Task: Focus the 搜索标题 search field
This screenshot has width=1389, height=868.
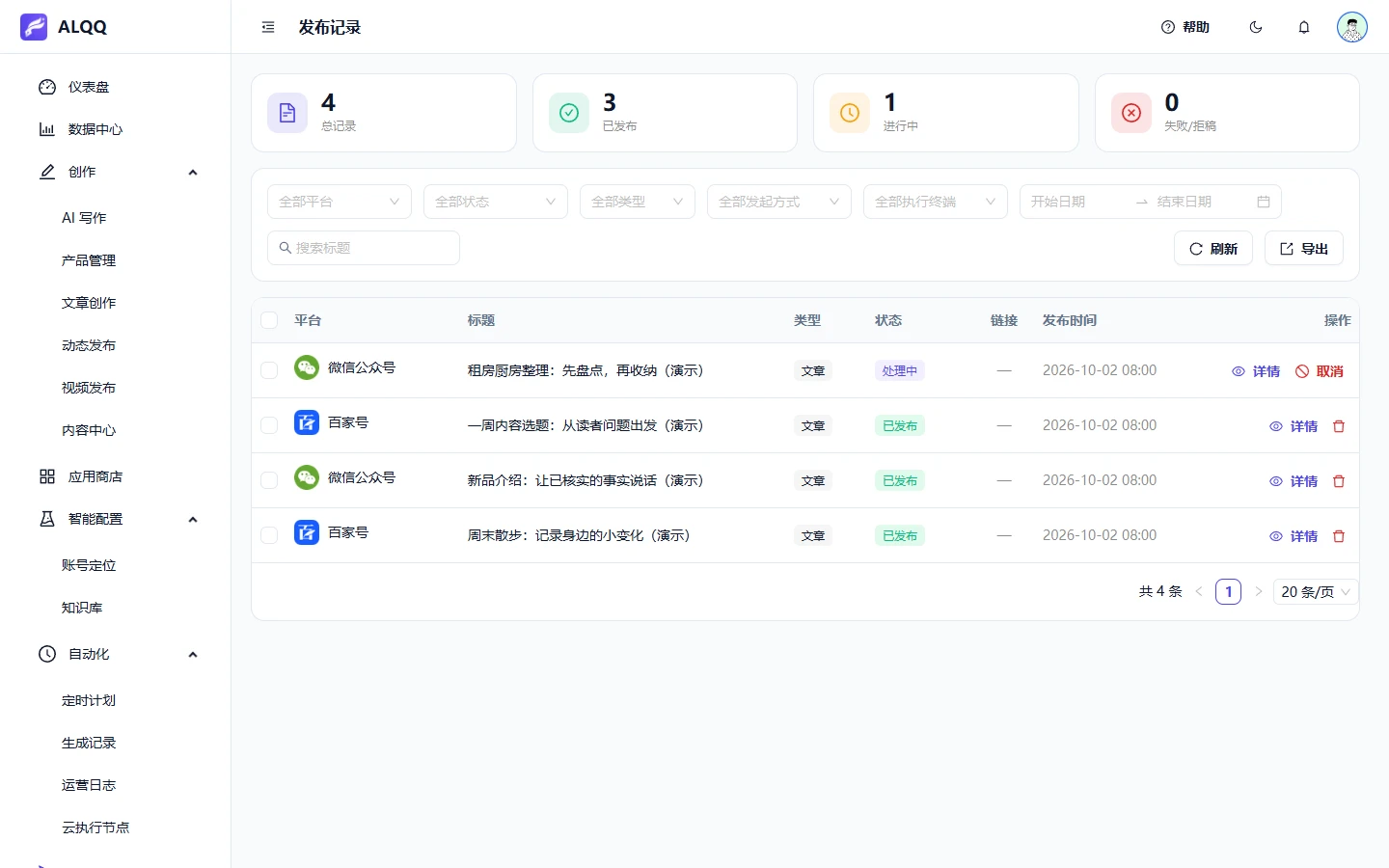Action: coord(364,248)
